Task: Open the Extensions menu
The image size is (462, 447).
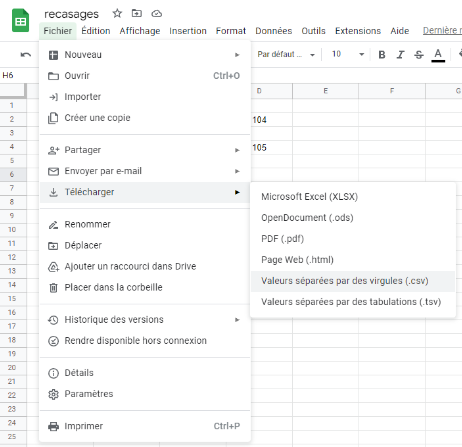Action: [358, 31]
